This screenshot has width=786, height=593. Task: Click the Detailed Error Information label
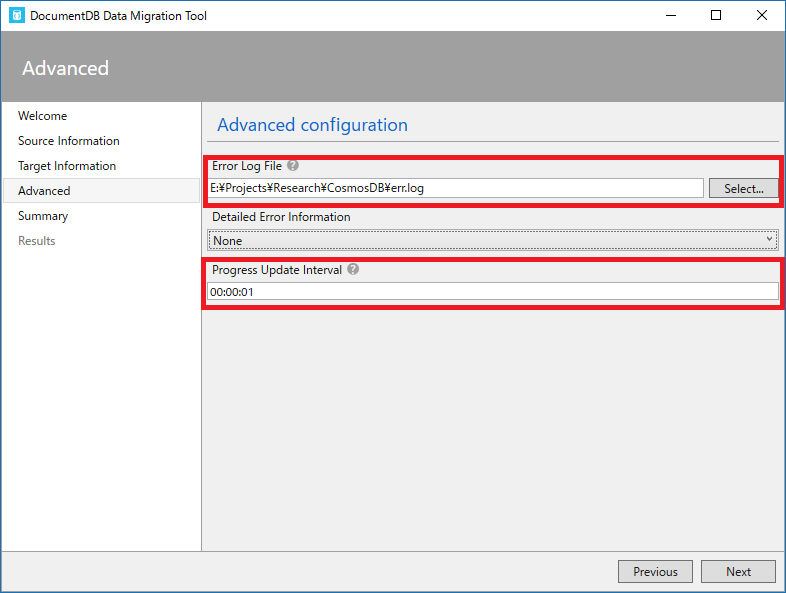281,217
